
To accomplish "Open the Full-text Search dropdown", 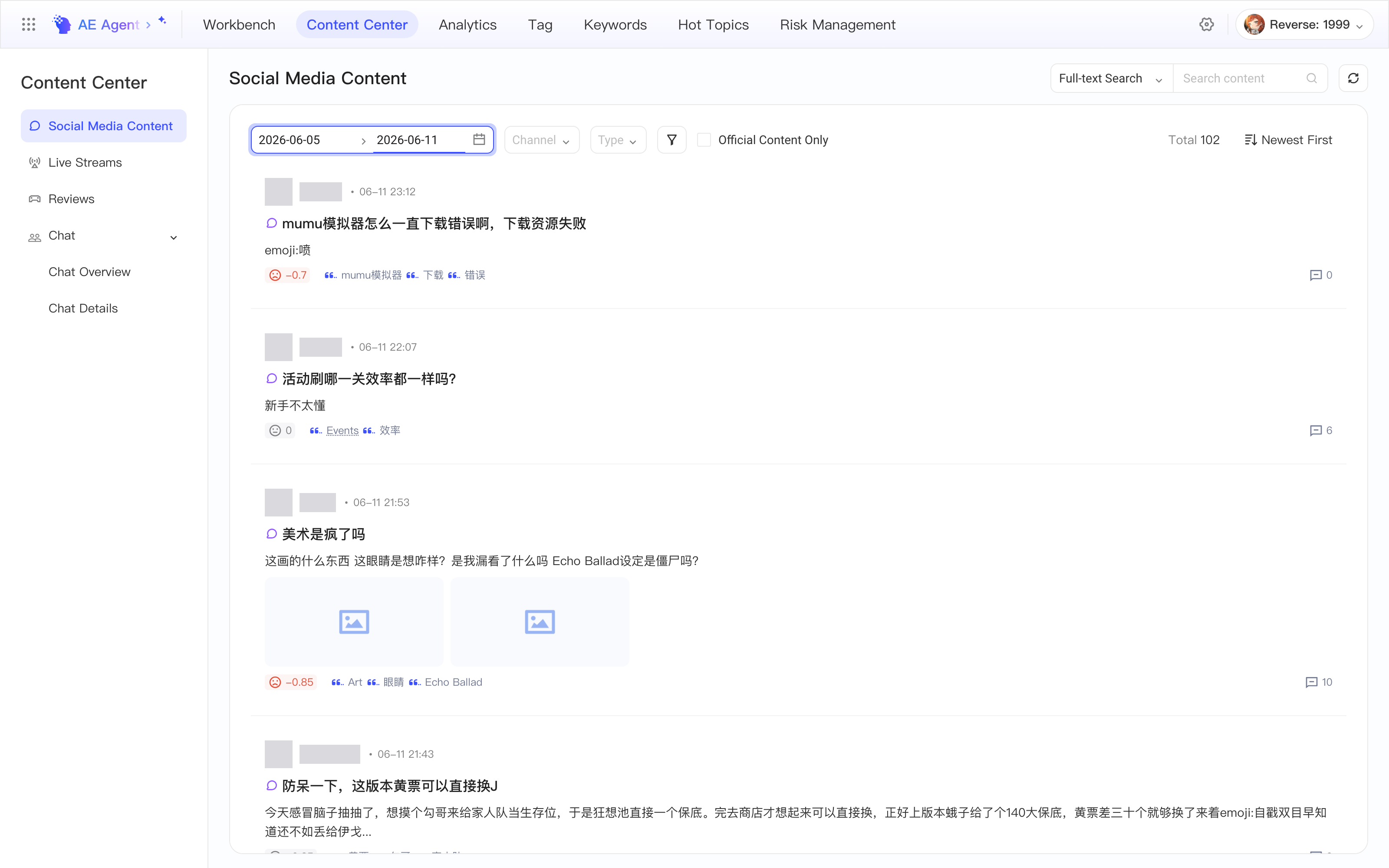I will click(1112, 78).
